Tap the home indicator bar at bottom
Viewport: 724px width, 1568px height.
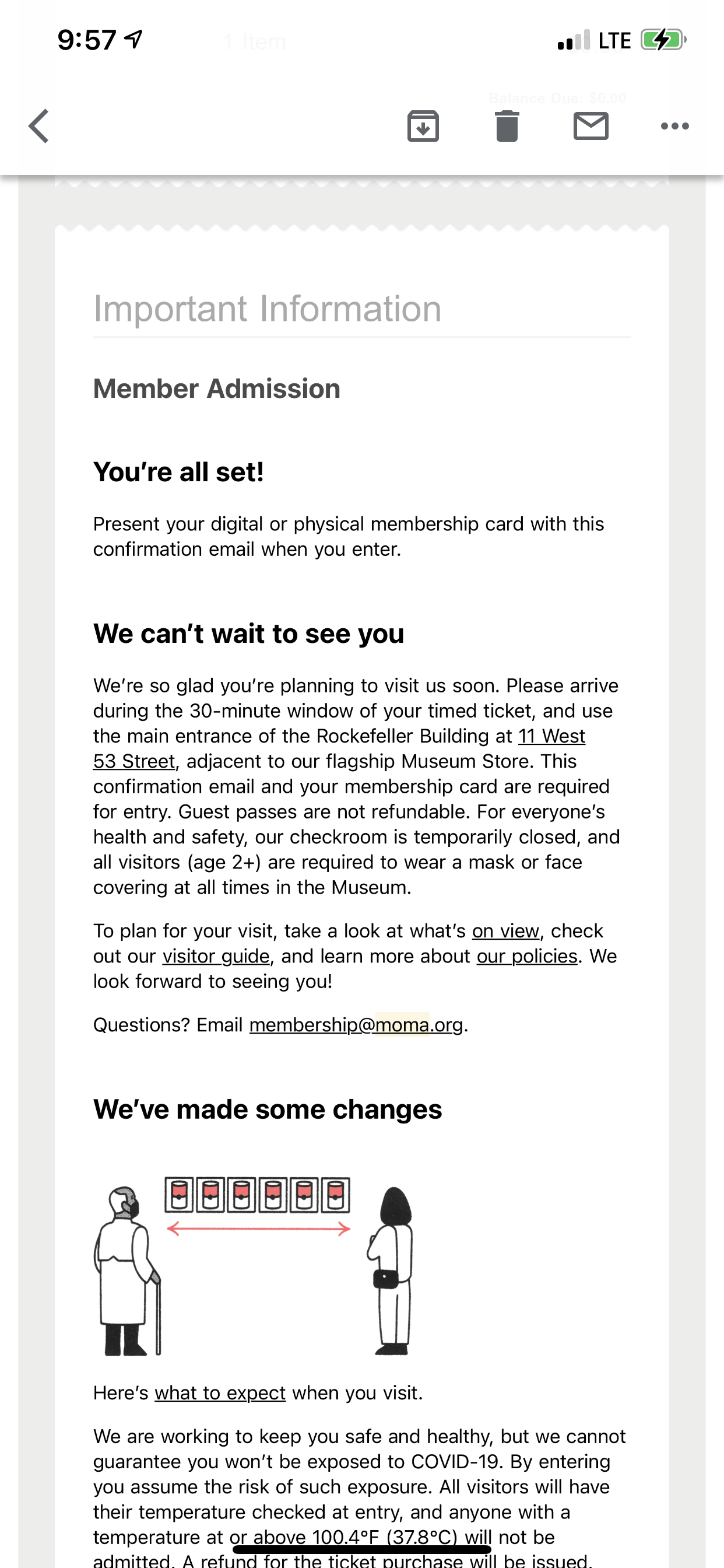point(362,1549)
